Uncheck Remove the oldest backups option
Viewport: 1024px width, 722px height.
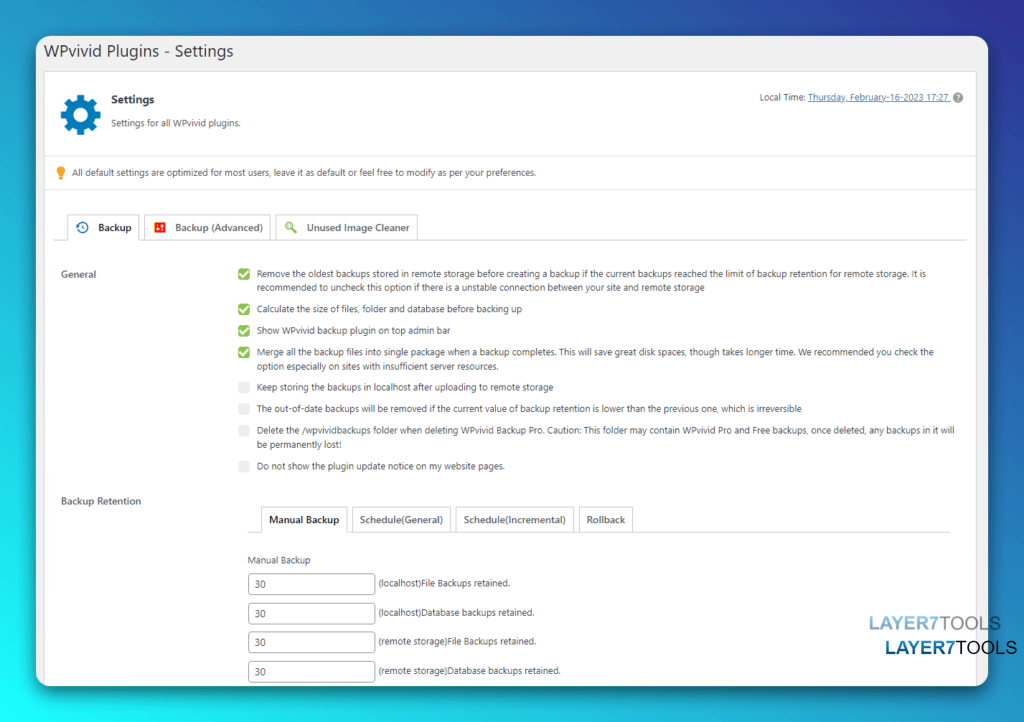(244, 274)
